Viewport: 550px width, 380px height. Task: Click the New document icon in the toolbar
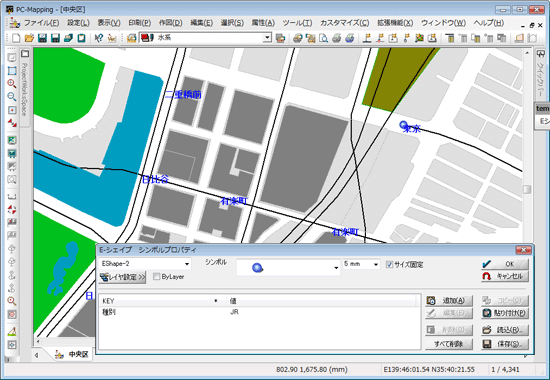point(16,38)
